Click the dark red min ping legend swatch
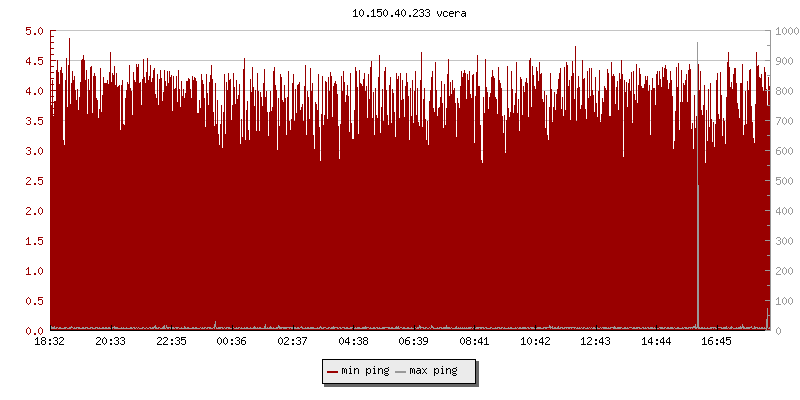800x400 pixels. coord(333,371)
